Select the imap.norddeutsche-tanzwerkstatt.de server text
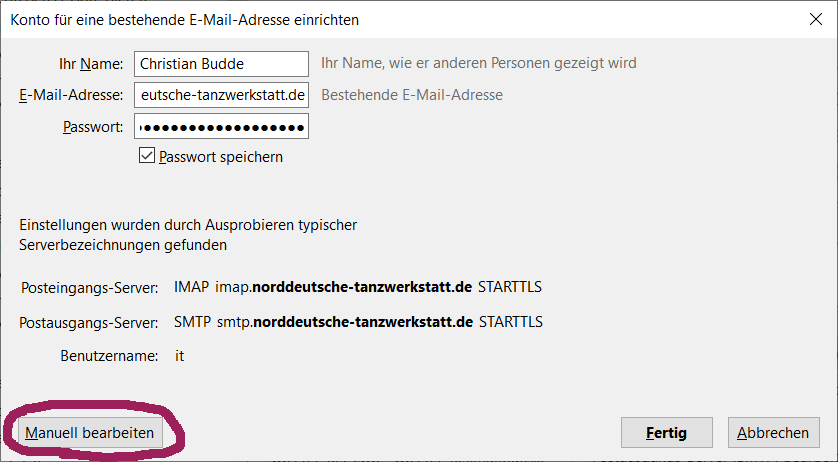This screenshot has height=462, width=838. (343, 287)
